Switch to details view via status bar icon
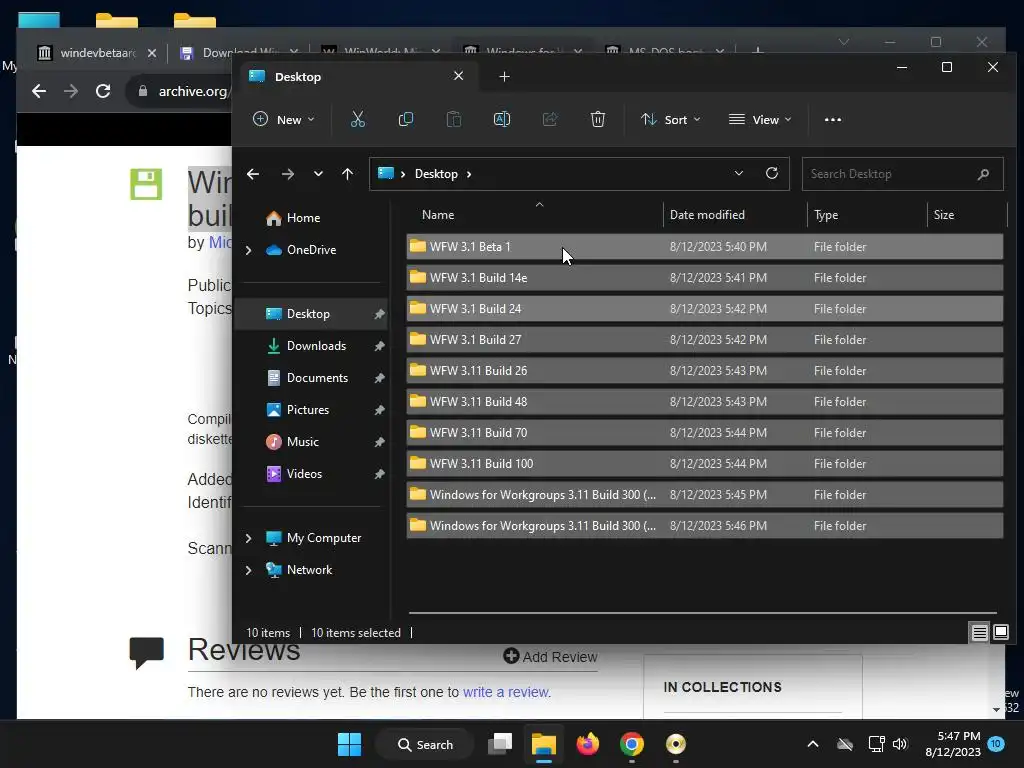The image size is (1024, 768). [980, 632]
